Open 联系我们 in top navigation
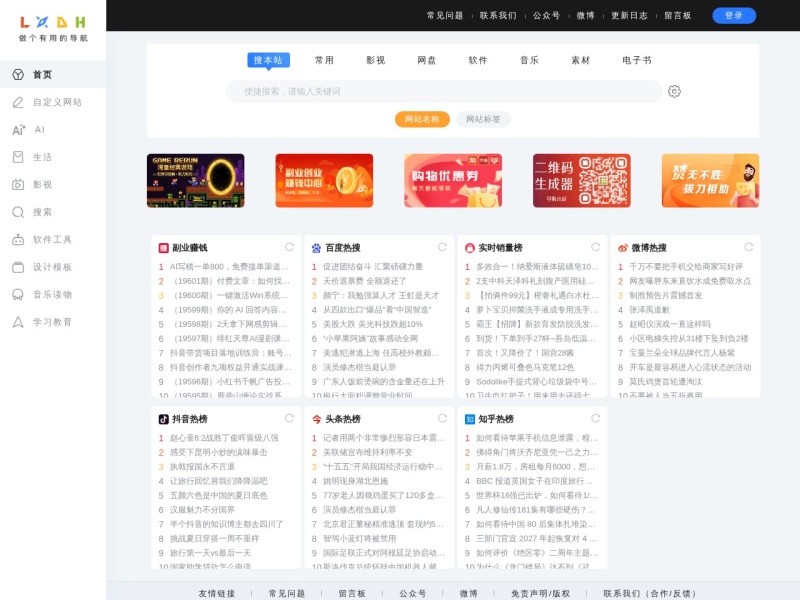800x600 pixels. pos(498,15)
